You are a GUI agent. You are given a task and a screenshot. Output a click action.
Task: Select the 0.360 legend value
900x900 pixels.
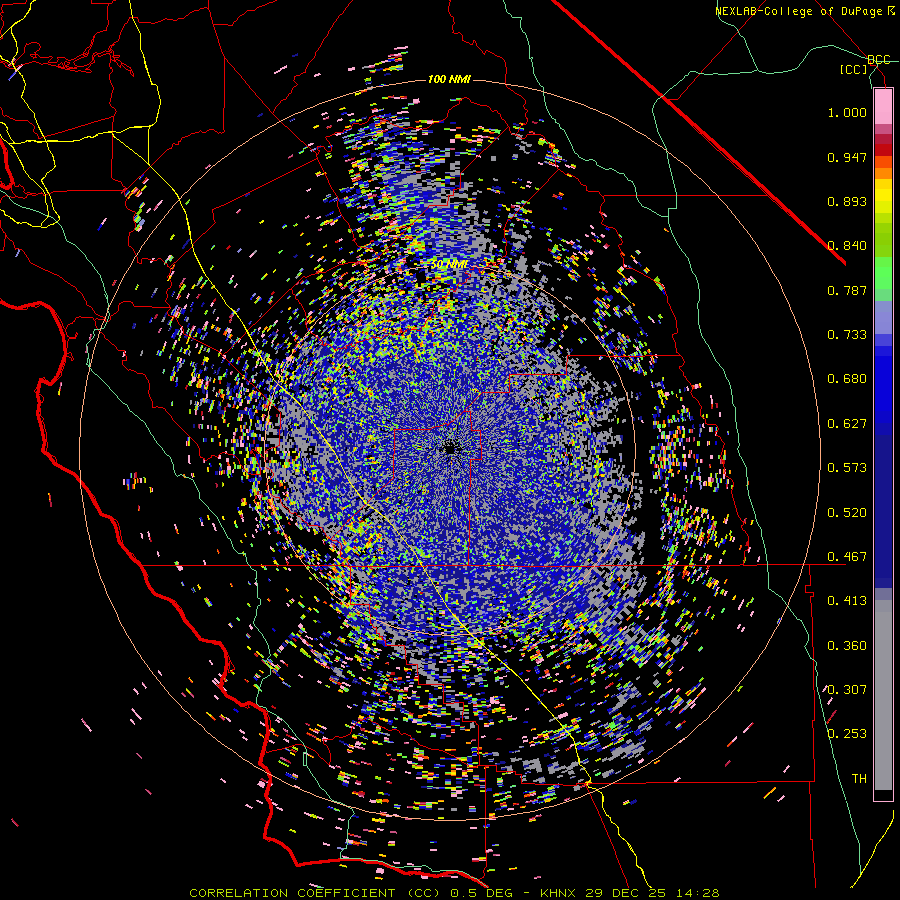point(847,646)
